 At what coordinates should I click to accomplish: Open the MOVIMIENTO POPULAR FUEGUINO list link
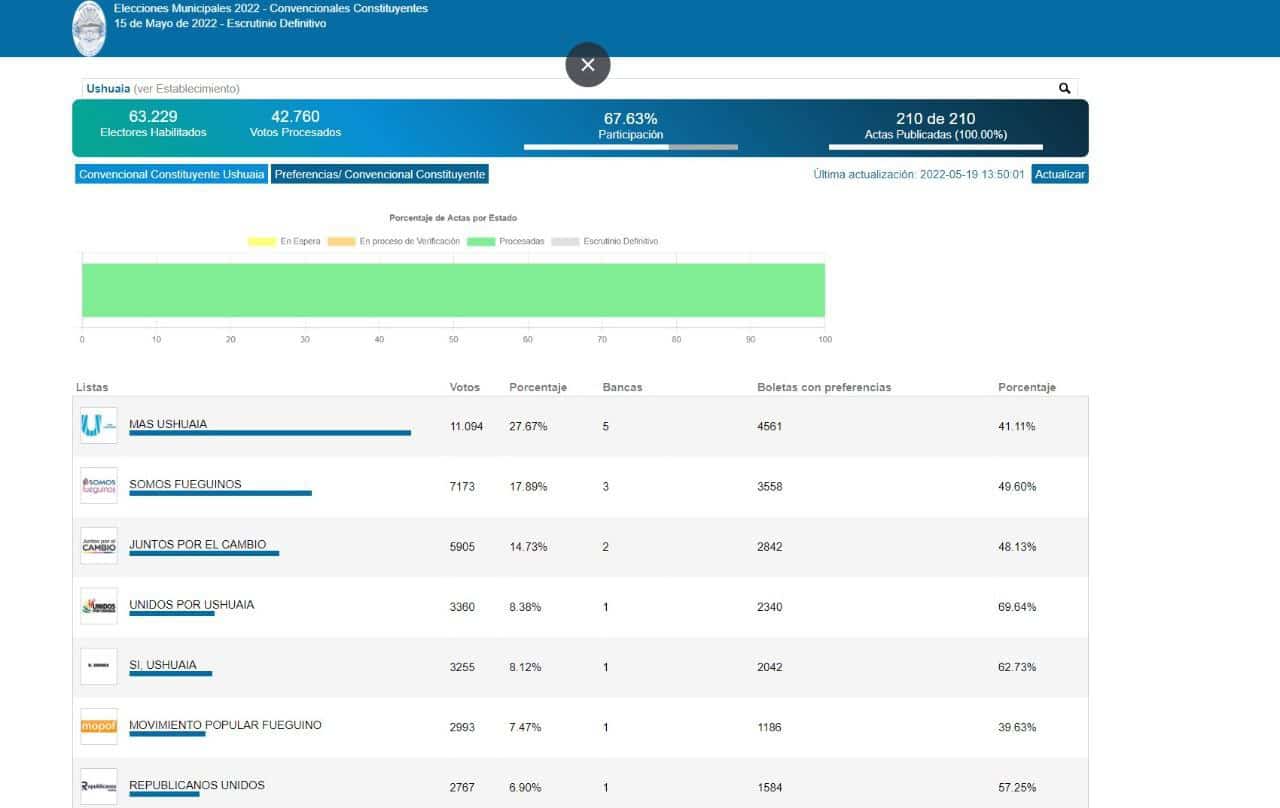coord(225,724)
